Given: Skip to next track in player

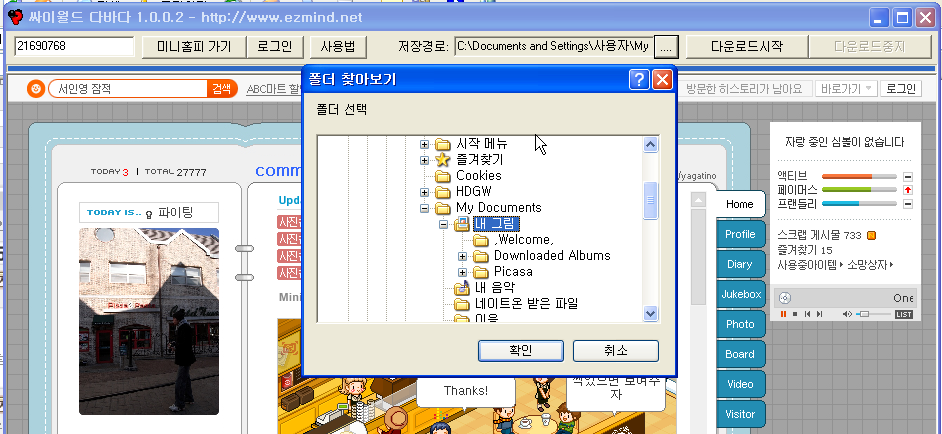Looking at the screenshot, I should tap(819, 314).
